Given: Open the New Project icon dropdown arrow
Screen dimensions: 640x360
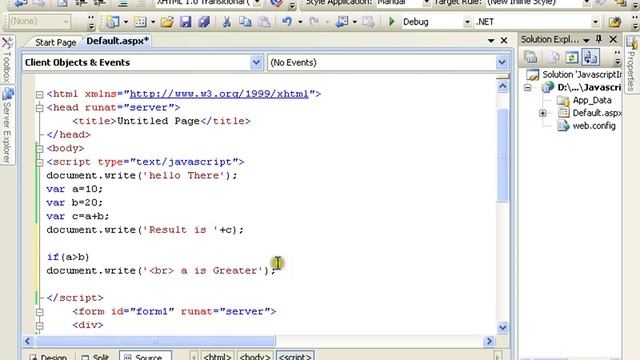Looking at the screenshot, I should (x=126, y=22).
